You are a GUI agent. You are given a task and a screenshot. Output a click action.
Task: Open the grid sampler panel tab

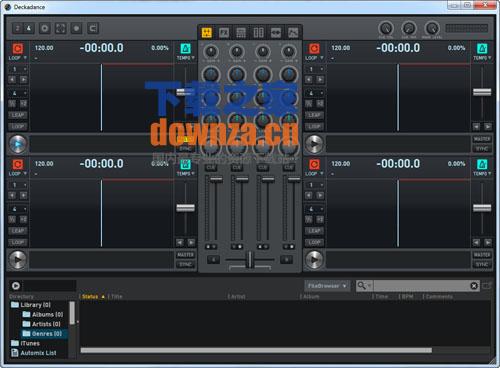pos(241,33)
